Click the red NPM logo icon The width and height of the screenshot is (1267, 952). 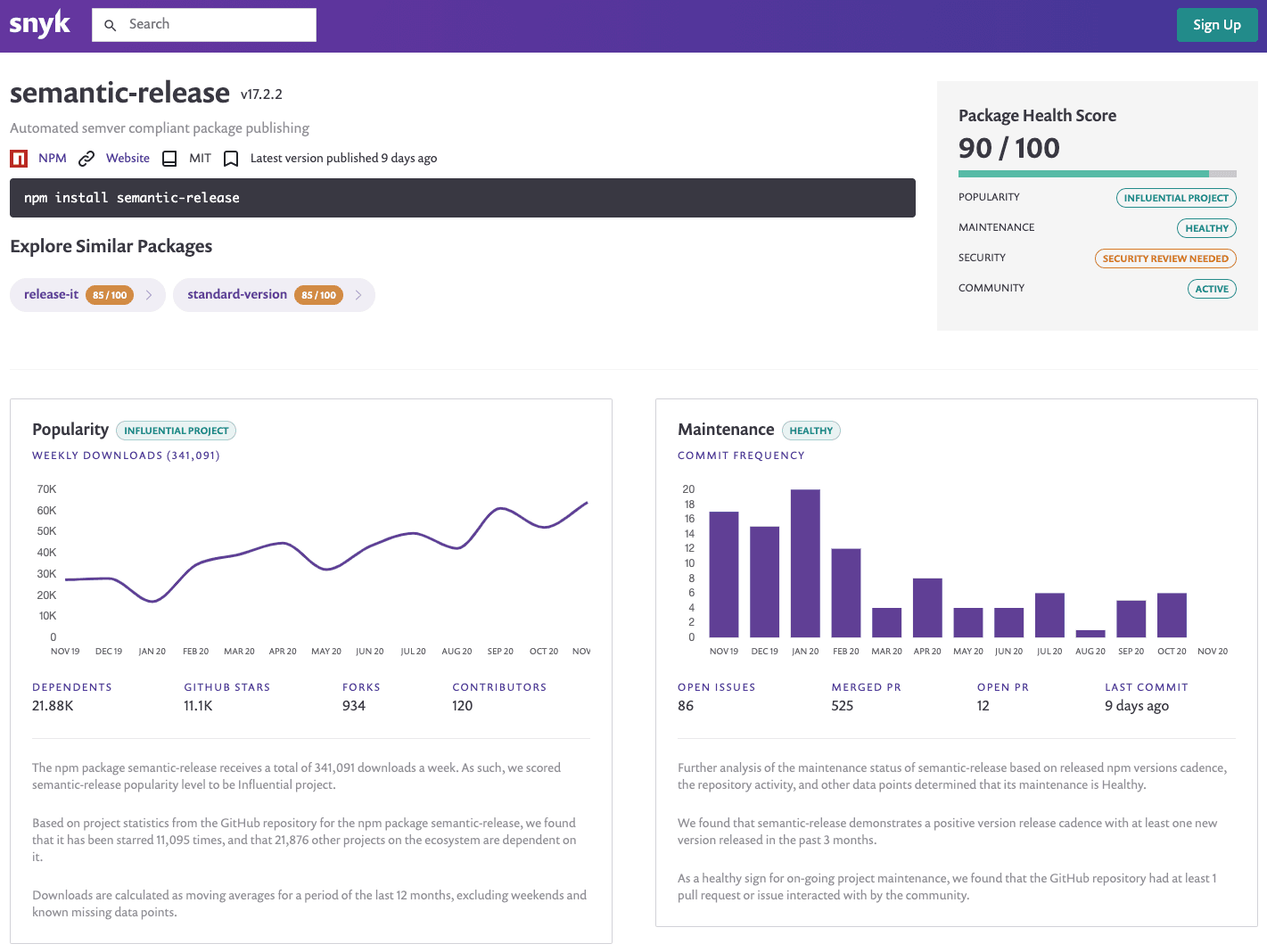click(x=19, y=159)
